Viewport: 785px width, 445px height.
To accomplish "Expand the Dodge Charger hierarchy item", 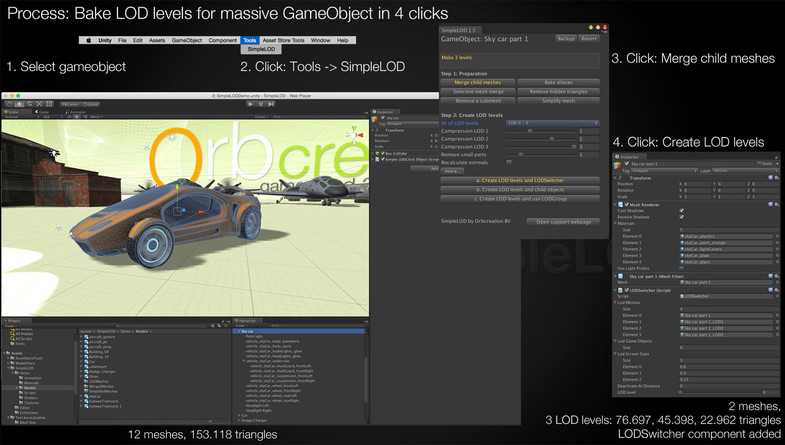I will click(239, 420).
